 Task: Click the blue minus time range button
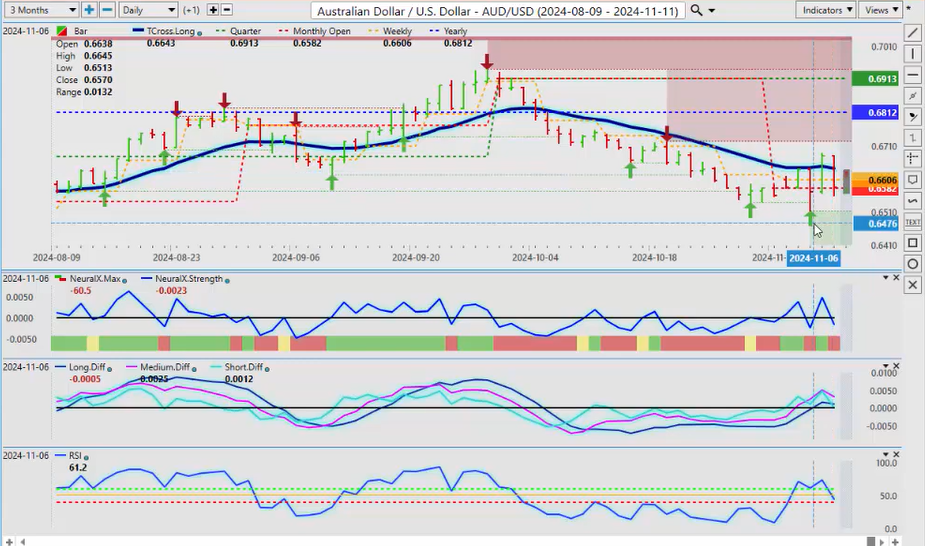[x=105, y=10]
